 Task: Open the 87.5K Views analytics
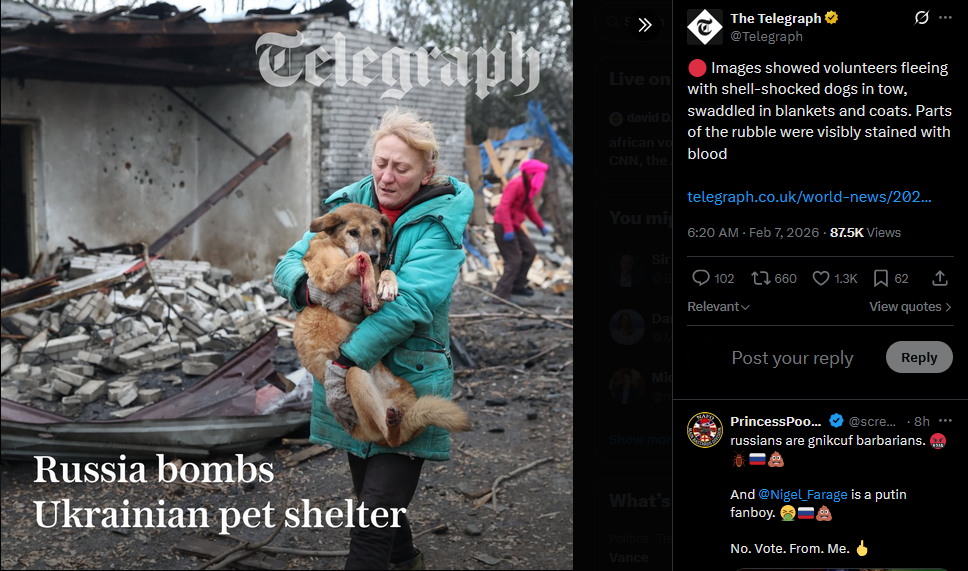coord(865,233)
